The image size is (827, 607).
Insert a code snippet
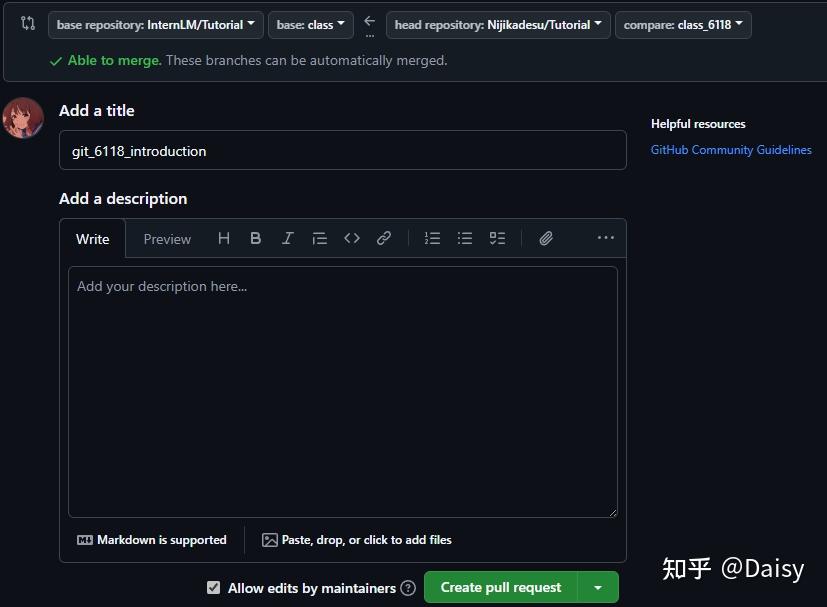pyautogui.click(x=352, y=238)
